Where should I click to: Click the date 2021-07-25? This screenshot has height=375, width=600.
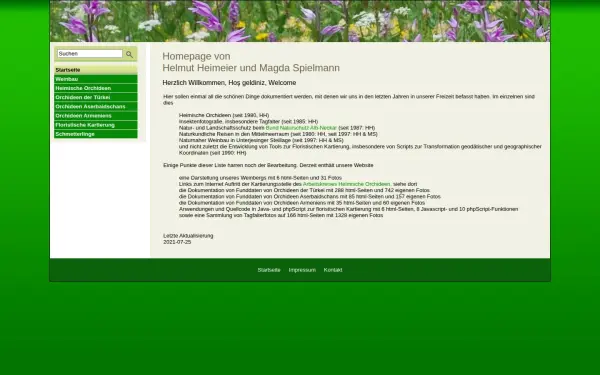(x=177, y=242)
